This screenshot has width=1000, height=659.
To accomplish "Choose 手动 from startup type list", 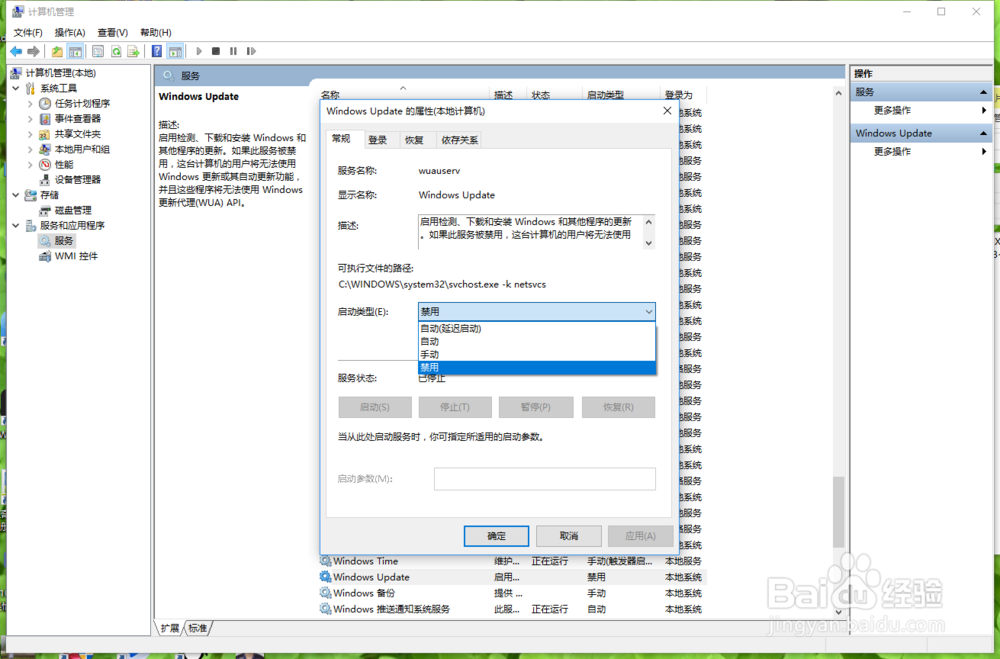I will coord(536,354).
